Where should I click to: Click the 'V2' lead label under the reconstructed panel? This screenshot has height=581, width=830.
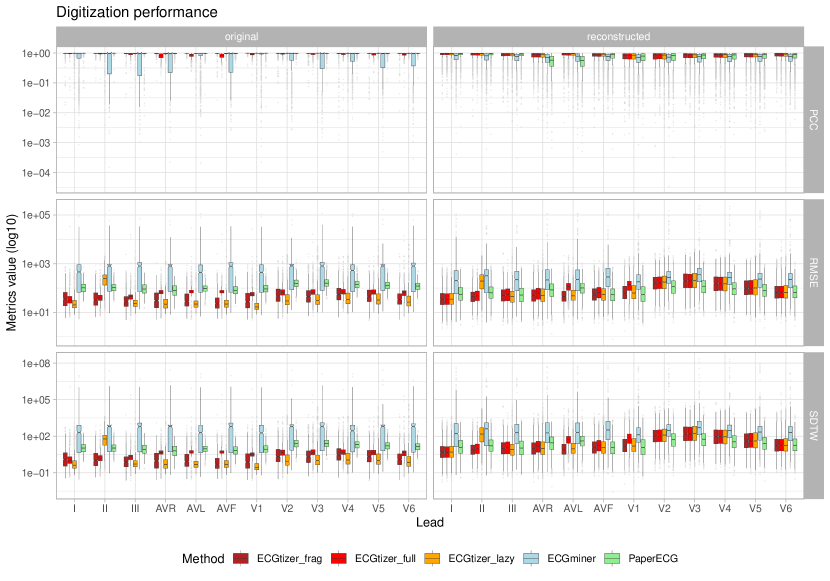tap(664, 509)
